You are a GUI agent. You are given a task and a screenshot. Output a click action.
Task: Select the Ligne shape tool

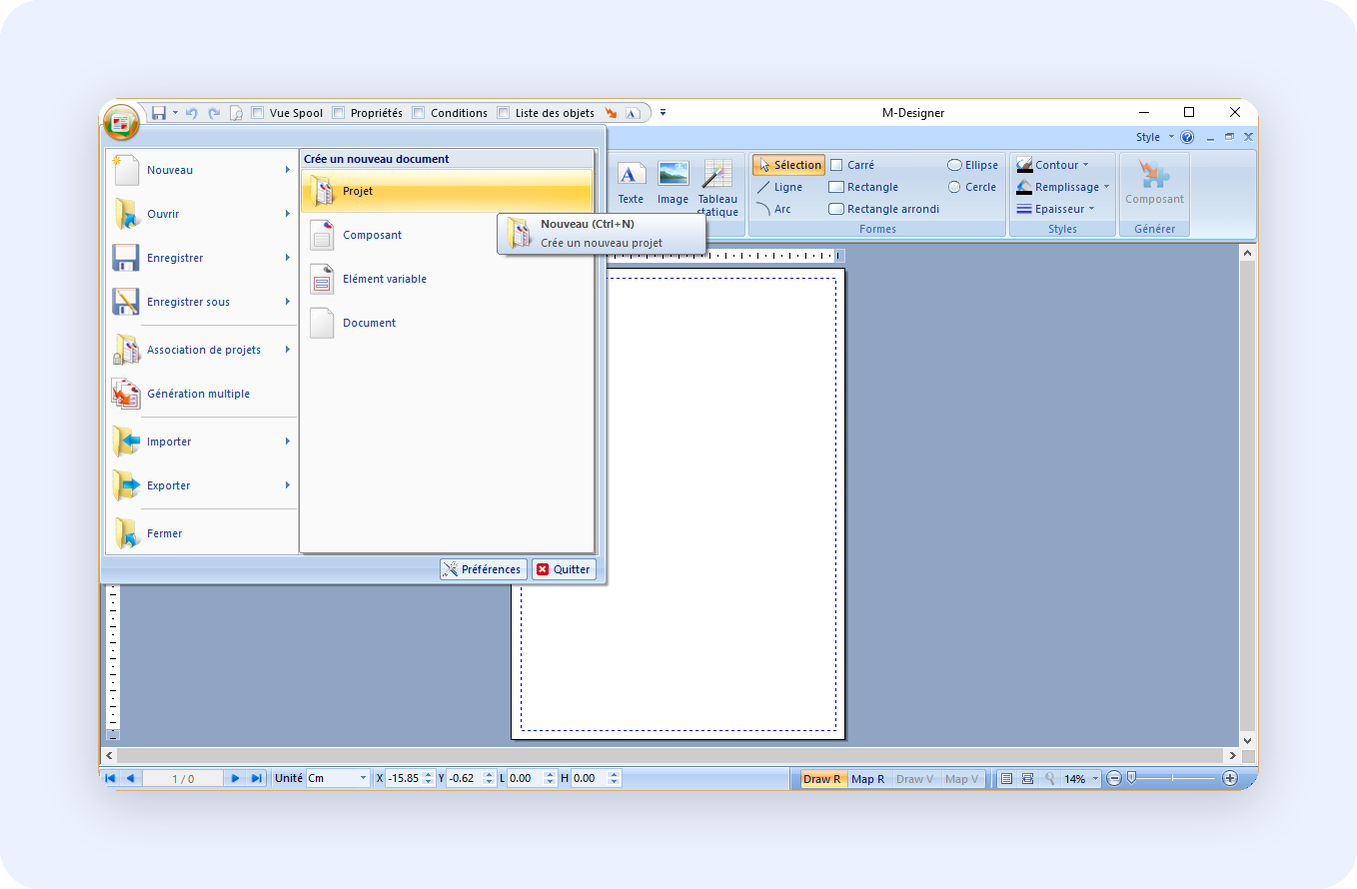pyautogui.click(x=779, y=187)
